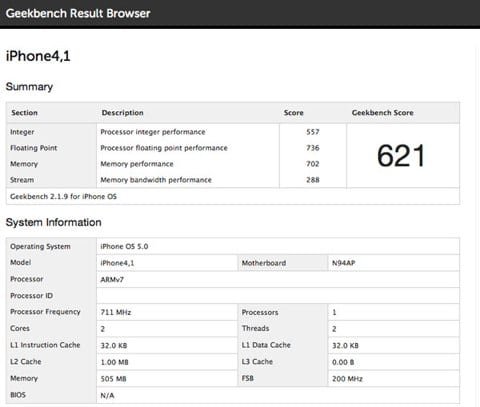The height and width of the screenshot is (407, 480).
Task: Select the iPhone4,1 page heading
Action: tap(38, 56)
